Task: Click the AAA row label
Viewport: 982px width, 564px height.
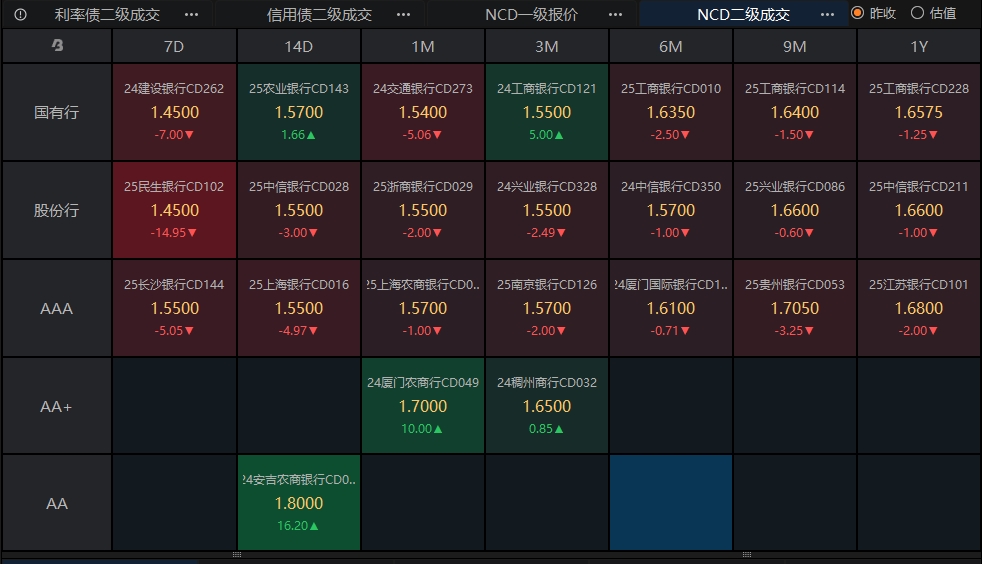Action: pos(56,309)
